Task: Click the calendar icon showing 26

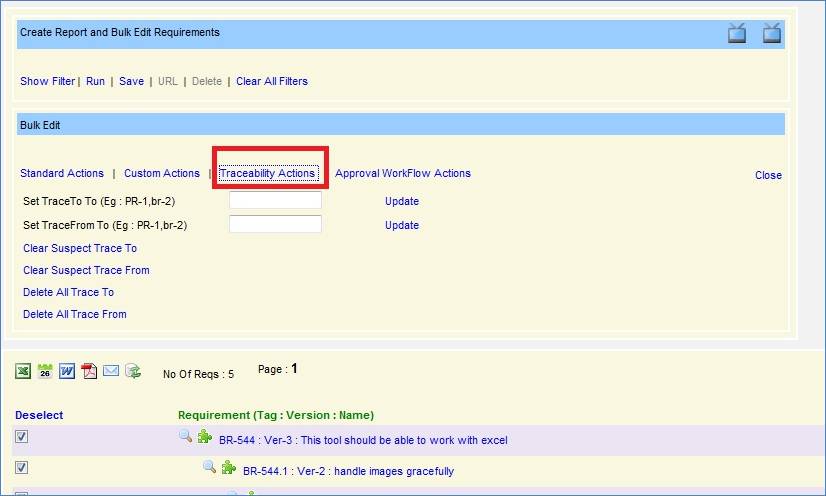Action: [x=45, y=371]
